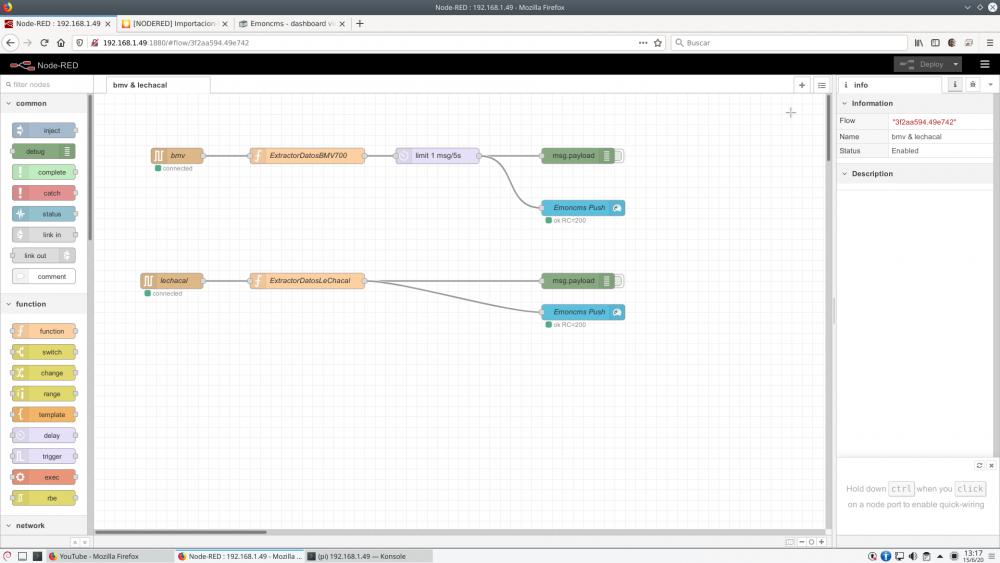Select the template node in palette
Viewport: 1000px width, 563px height.
(x=44, y=414)
